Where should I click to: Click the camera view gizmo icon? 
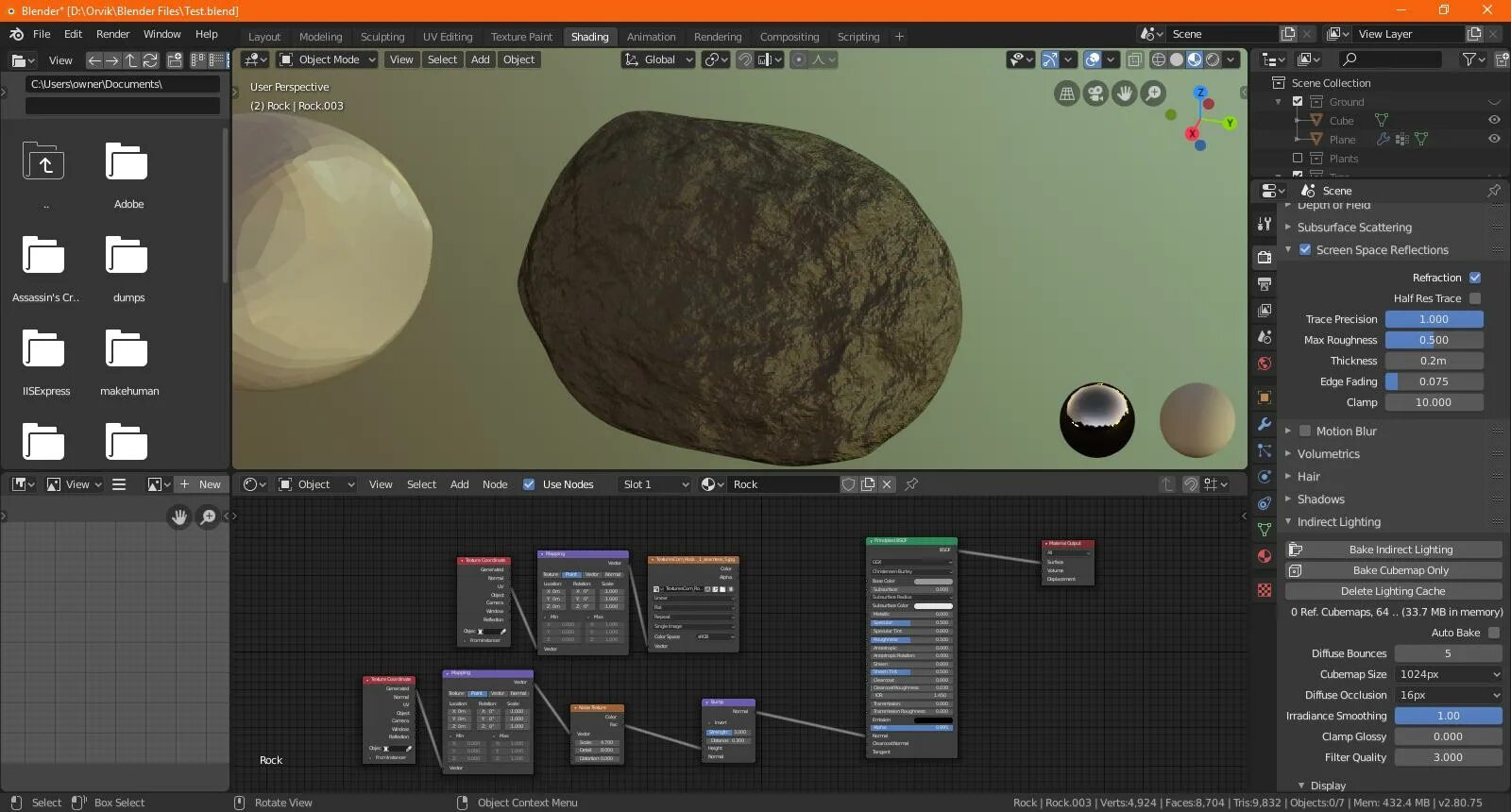[1095, 93]
